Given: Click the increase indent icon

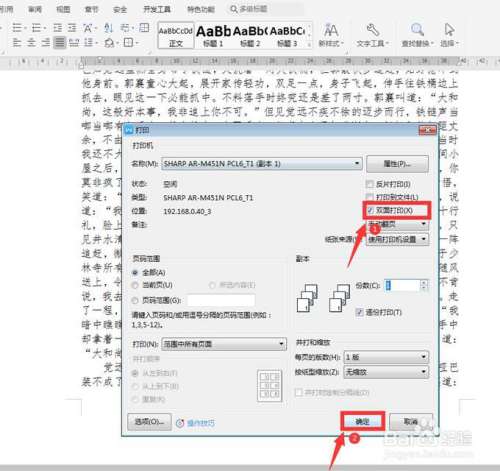Looking at the screenshot, I should pos(72,28).
